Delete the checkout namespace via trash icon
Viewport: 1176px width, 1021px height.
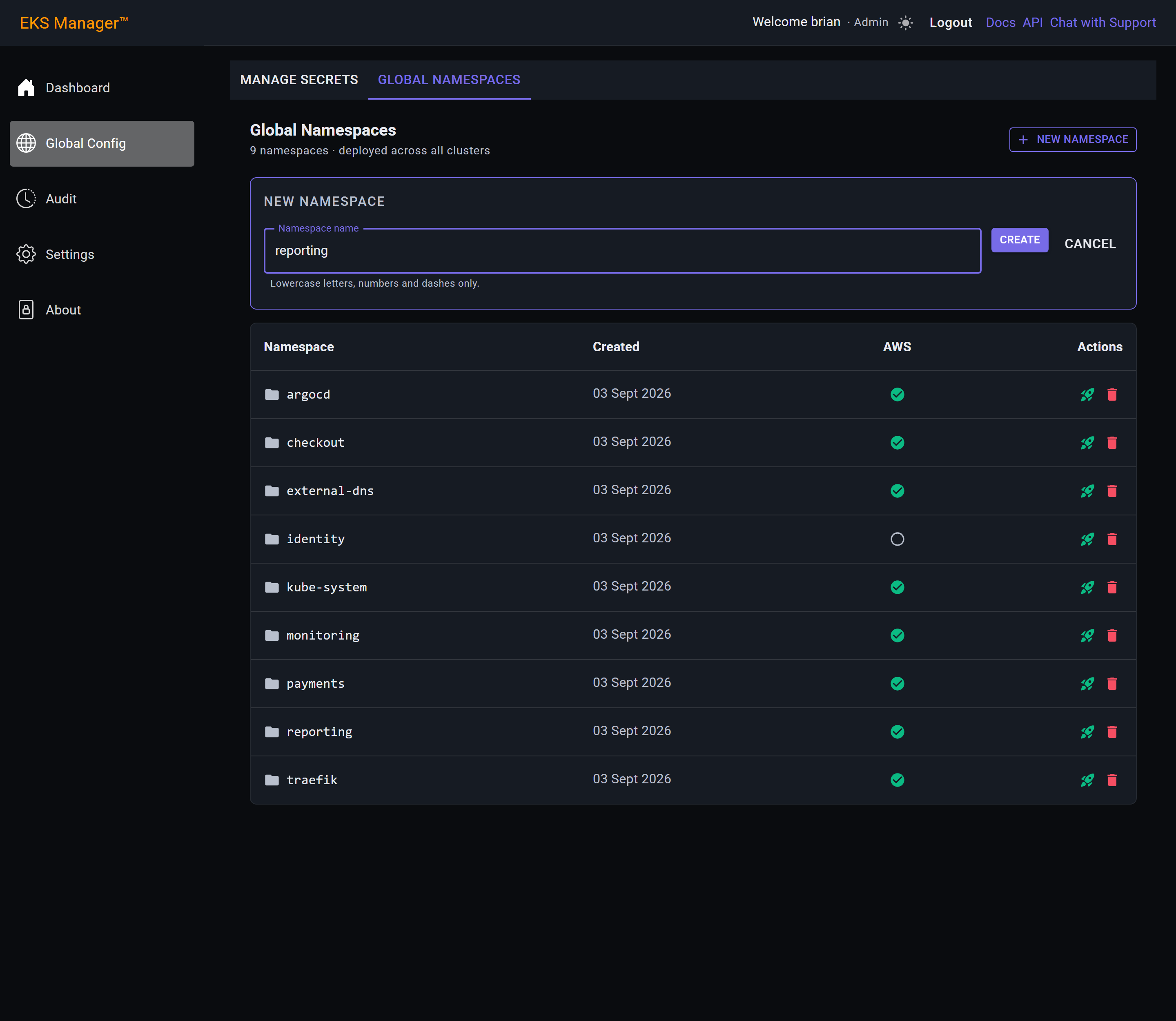click(x=1111, y=443)
